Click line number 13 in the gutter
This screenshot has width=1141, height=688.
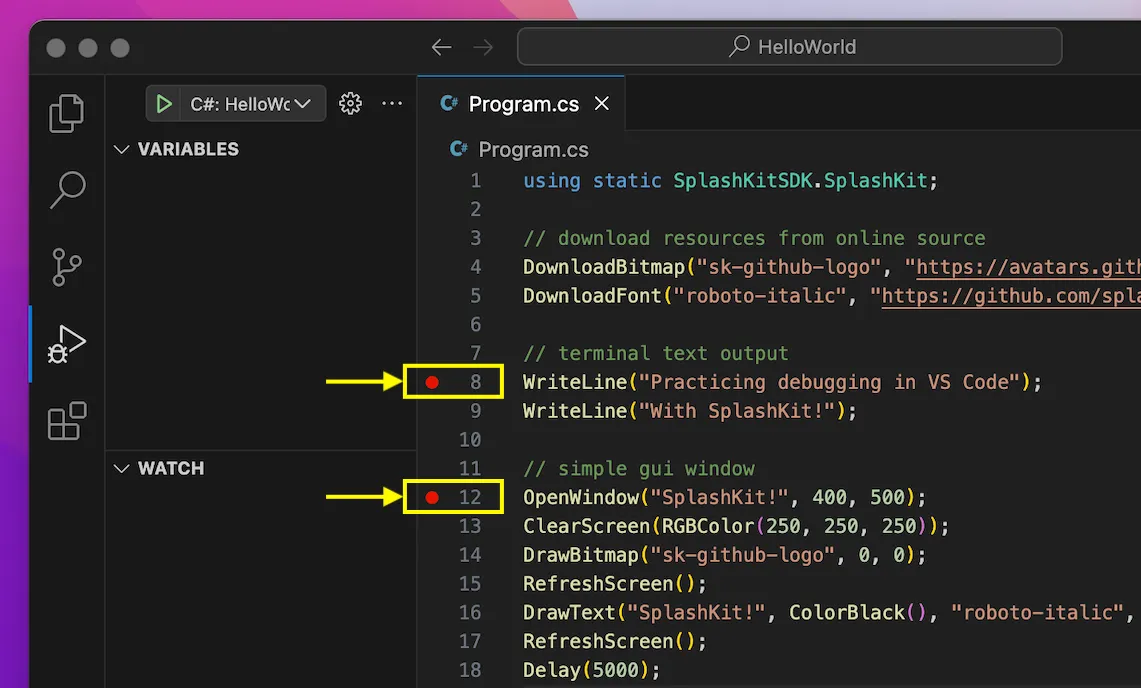coord(469,526)
